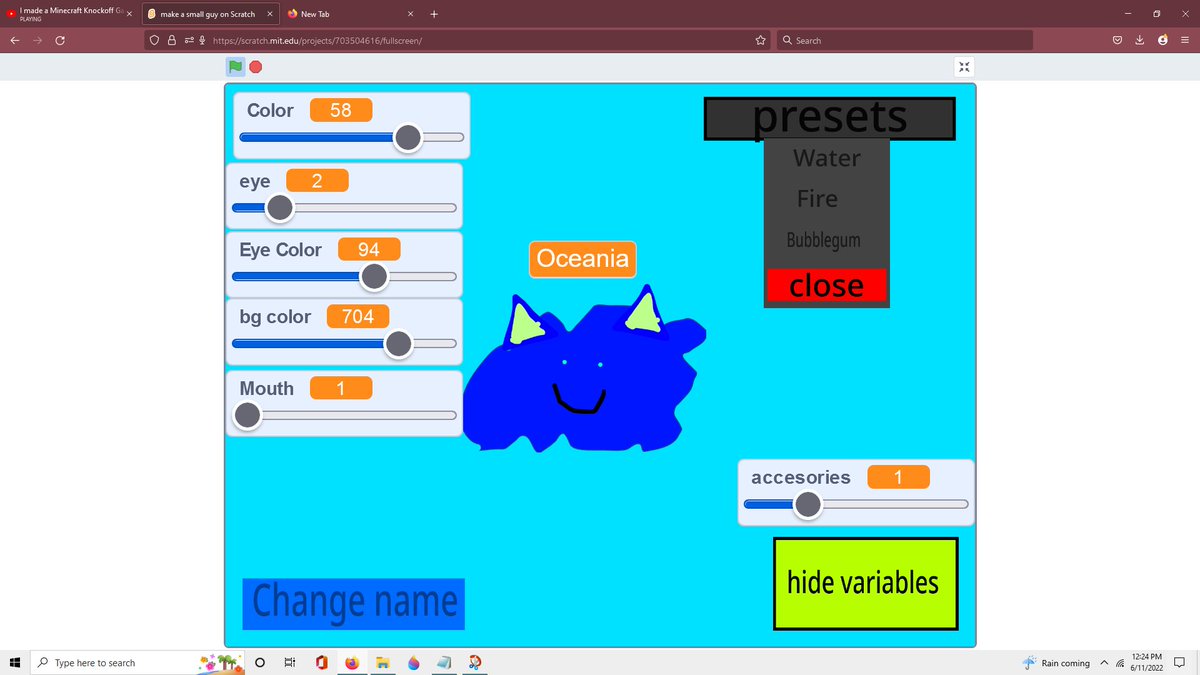Choose the Water preset
1200x675 pixels.
(x=826, y=158)
